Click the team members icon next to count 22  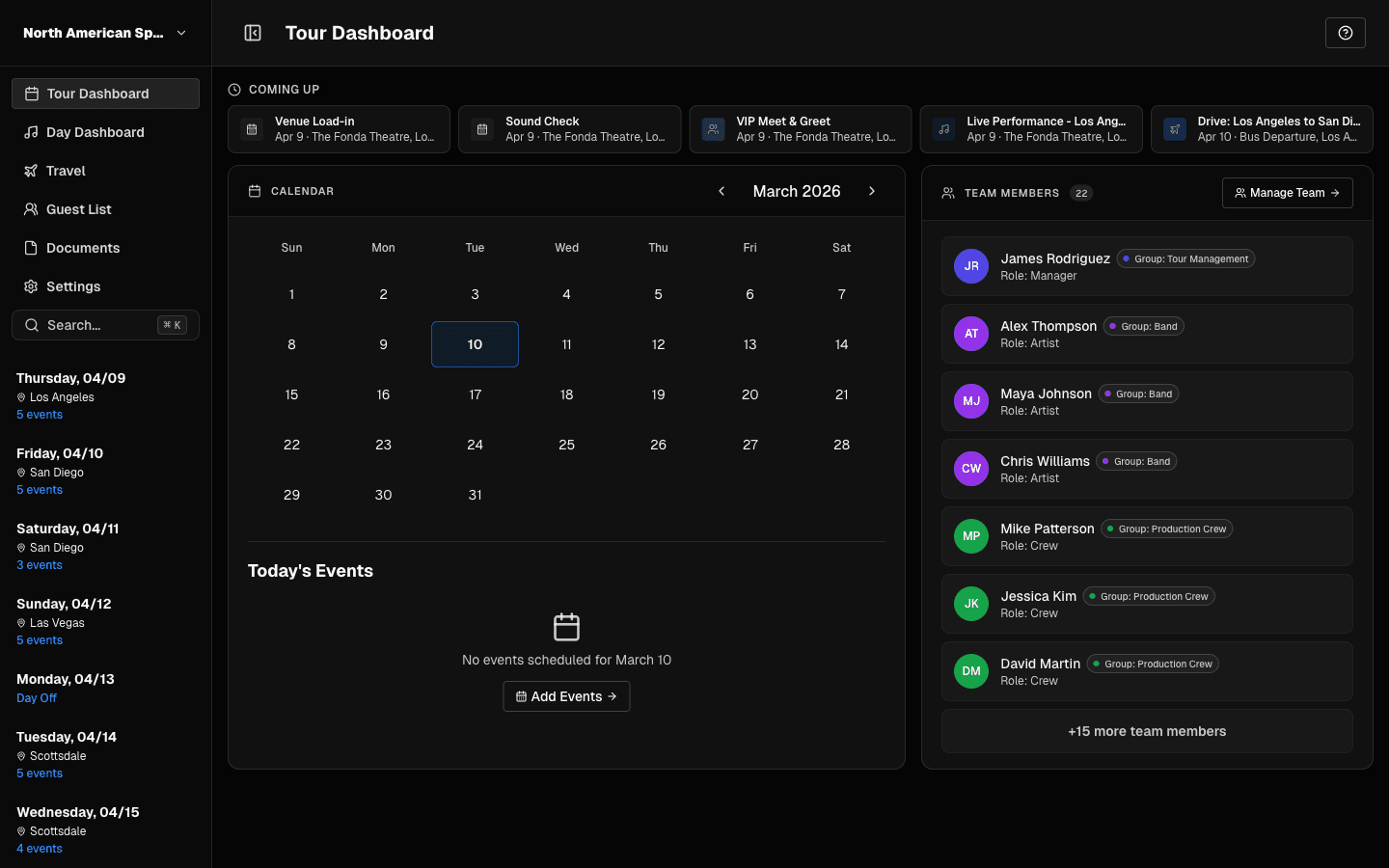click(x=947, y=192)
